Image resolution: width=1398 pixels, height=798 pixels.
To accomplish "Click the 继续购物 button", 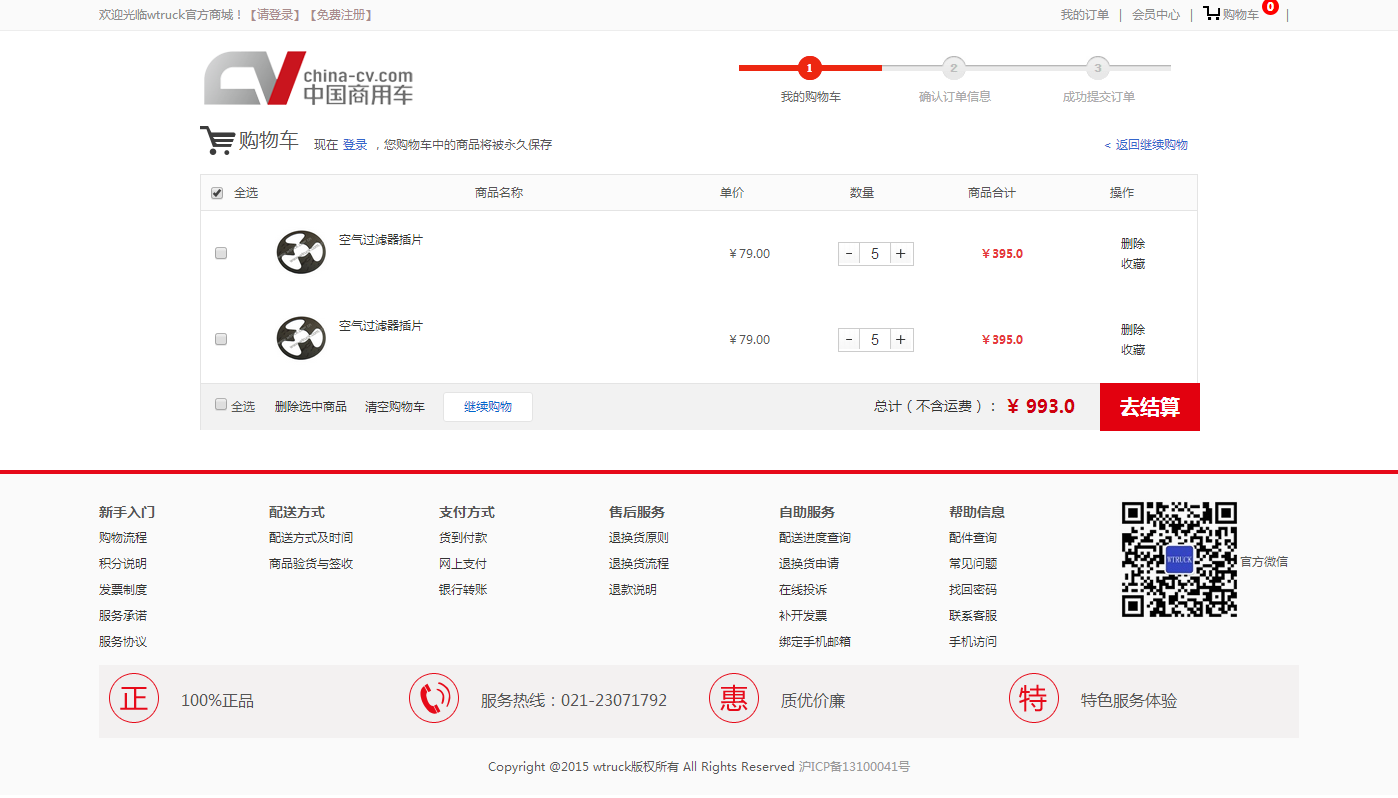I will point(487,407).
